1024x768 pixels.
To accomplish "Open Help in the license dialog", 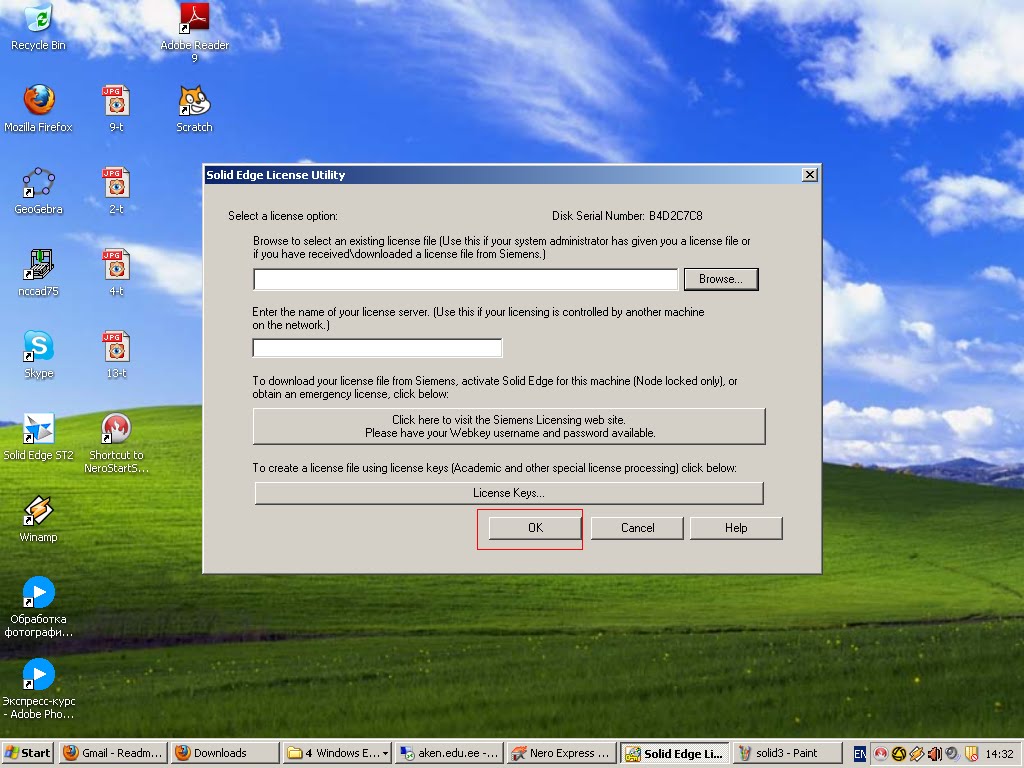I will pyautogui.click(x=736, y=528).
